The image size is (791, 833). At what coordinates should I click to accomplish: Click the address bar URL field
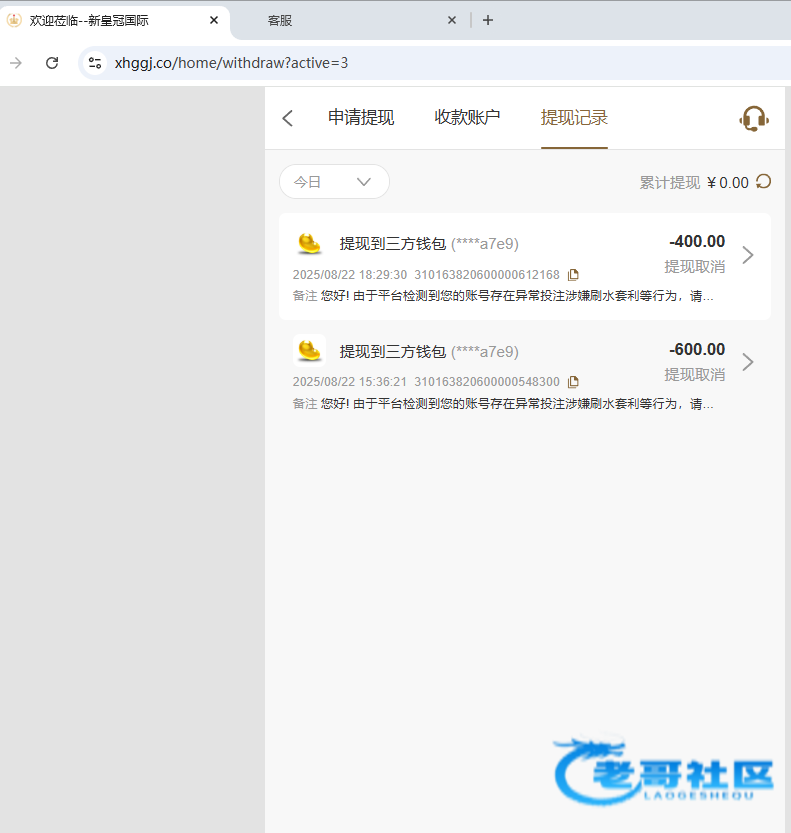click(x=400, y=63)
